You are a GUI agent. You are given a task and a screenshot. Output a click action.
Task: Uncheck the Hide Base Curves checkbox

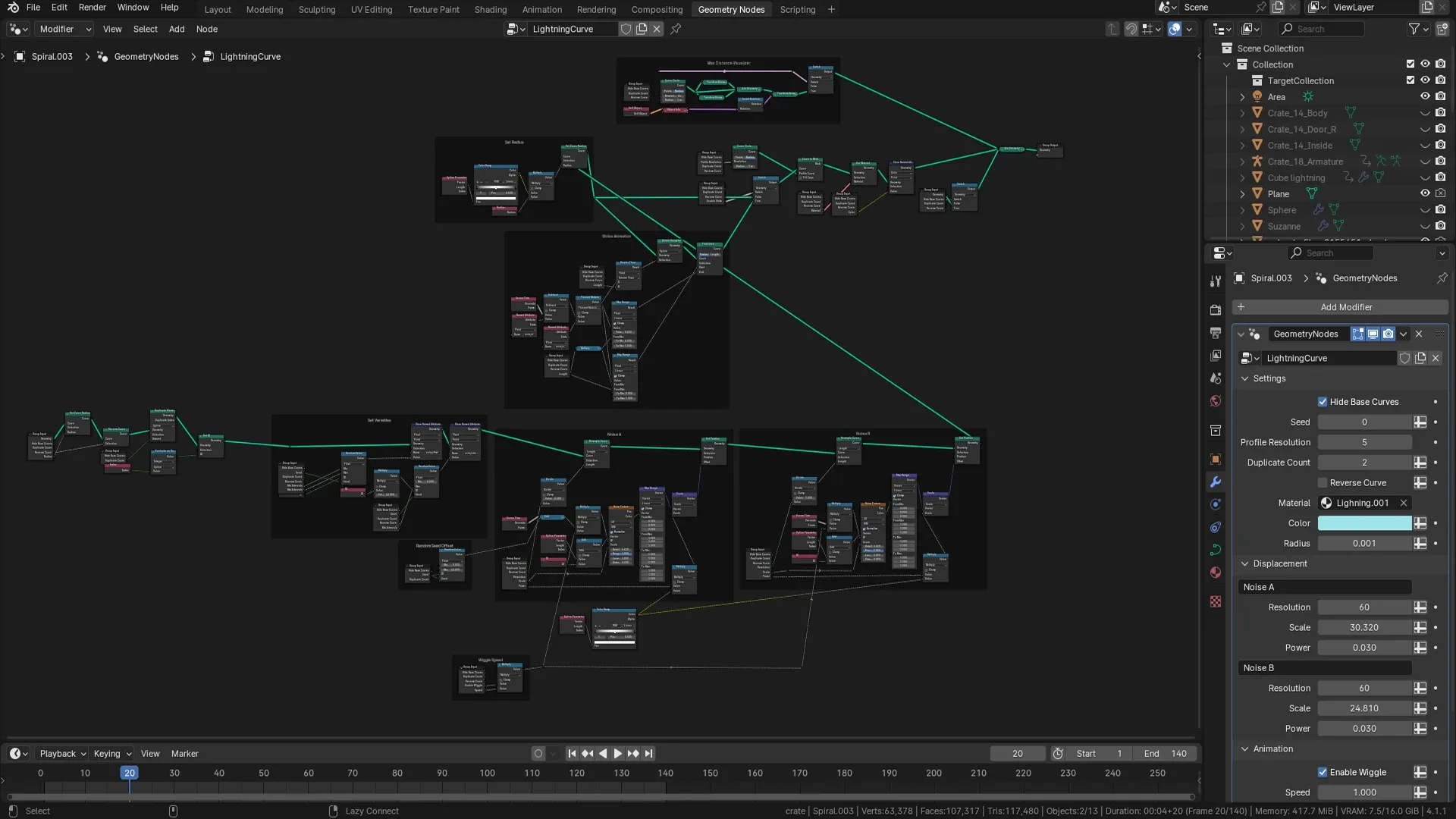point(1323,402)
